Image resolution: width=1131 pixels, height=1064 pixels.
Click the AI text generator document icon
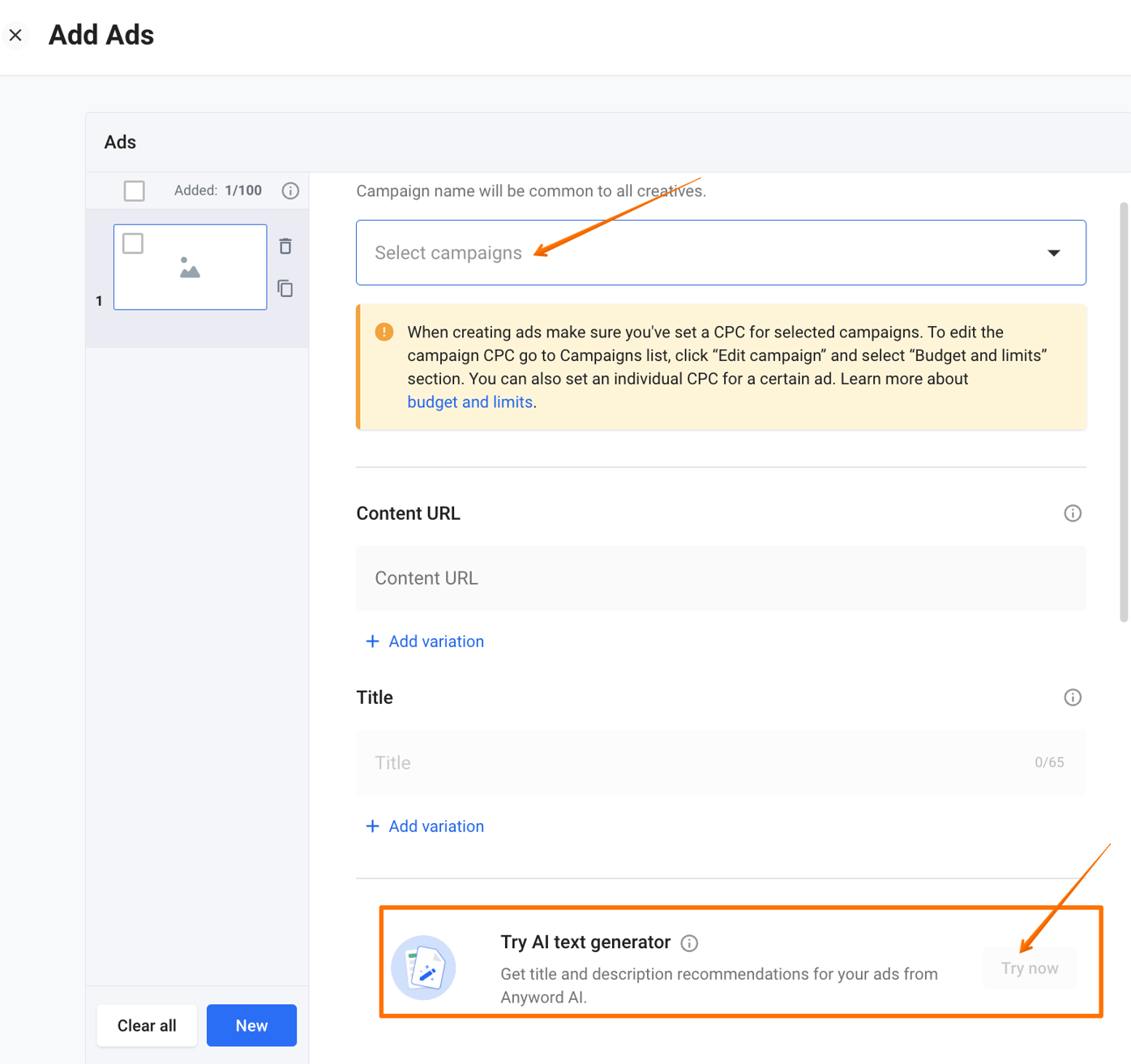click(x=424, y=967)
